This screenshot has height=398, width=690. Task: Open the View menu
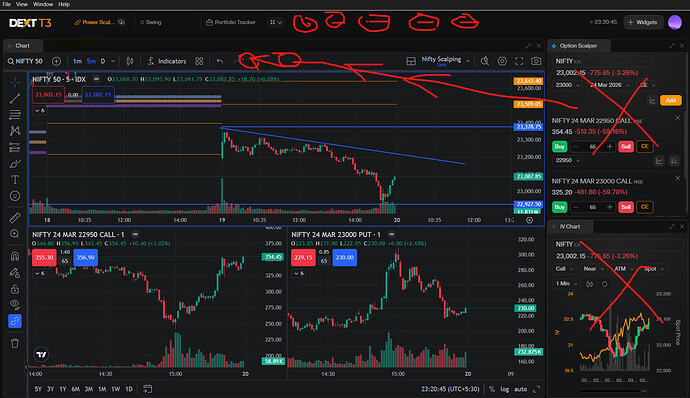coord(22,4)
